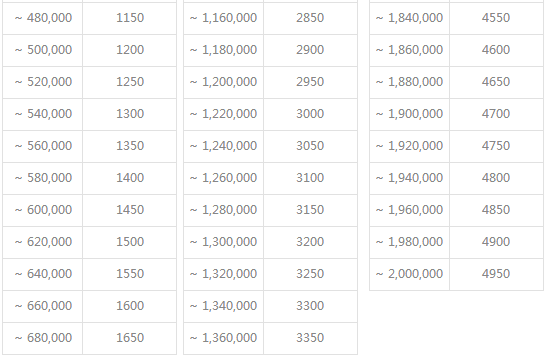Select the 4950 value cell
The height and width of the screenshot is (360, 547).
click(x=496, y=275)
